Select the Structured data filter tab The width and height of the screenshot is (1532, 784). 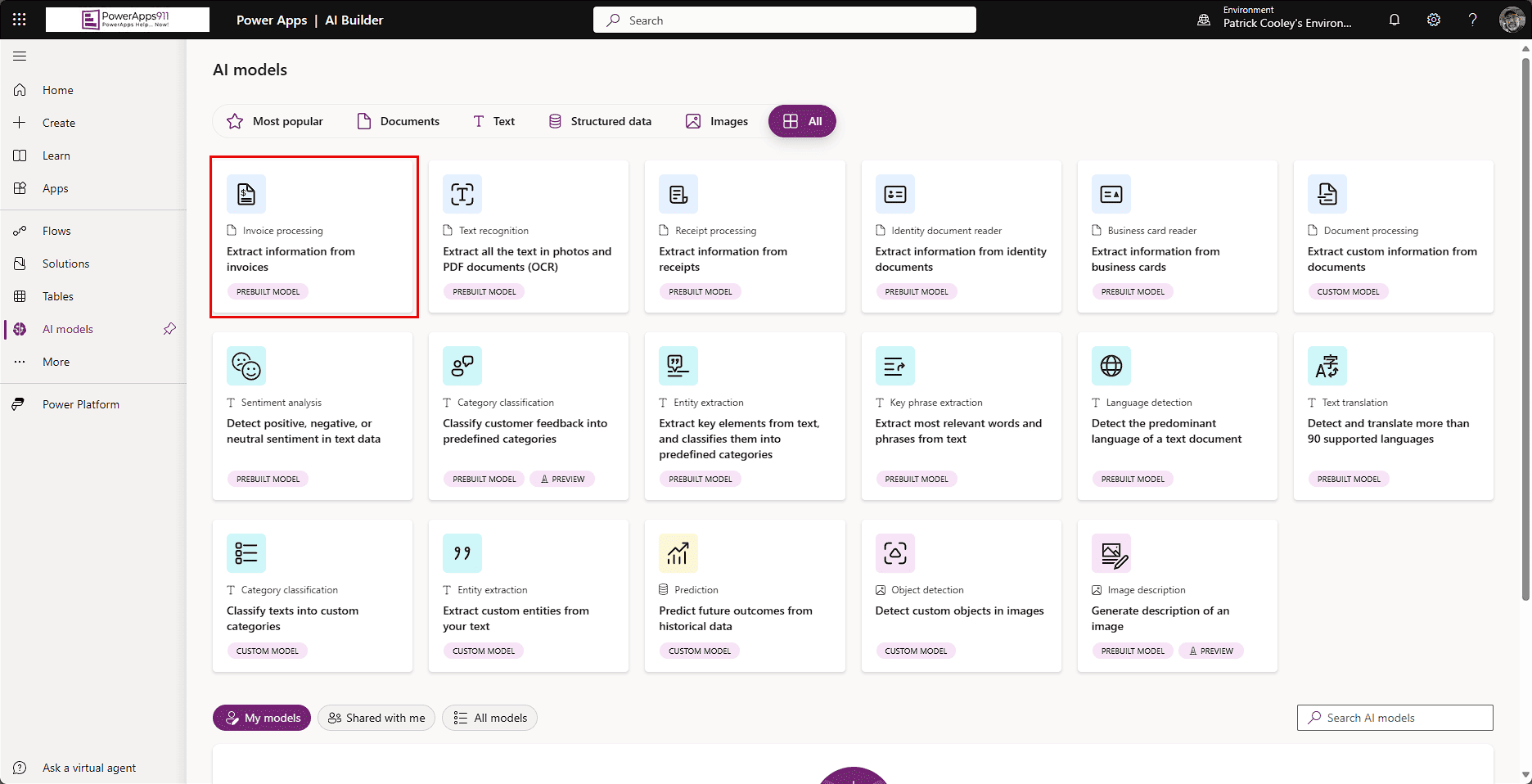600,121
